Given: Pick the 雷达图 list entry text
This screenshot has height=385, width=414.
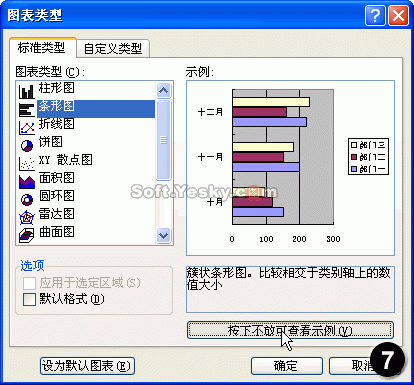Looking at the screenshot, I should [x=56, y=214].
